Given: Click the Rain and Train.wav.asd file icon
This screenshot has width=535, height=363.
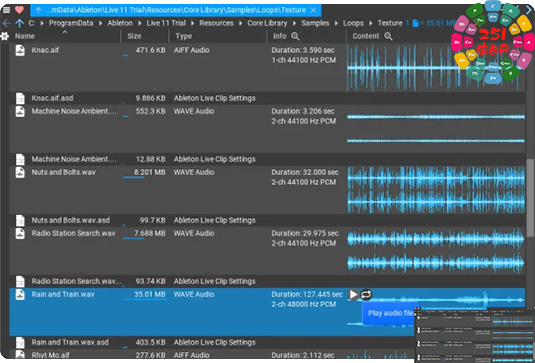Looking at the screenshot, I should point(20,343).
